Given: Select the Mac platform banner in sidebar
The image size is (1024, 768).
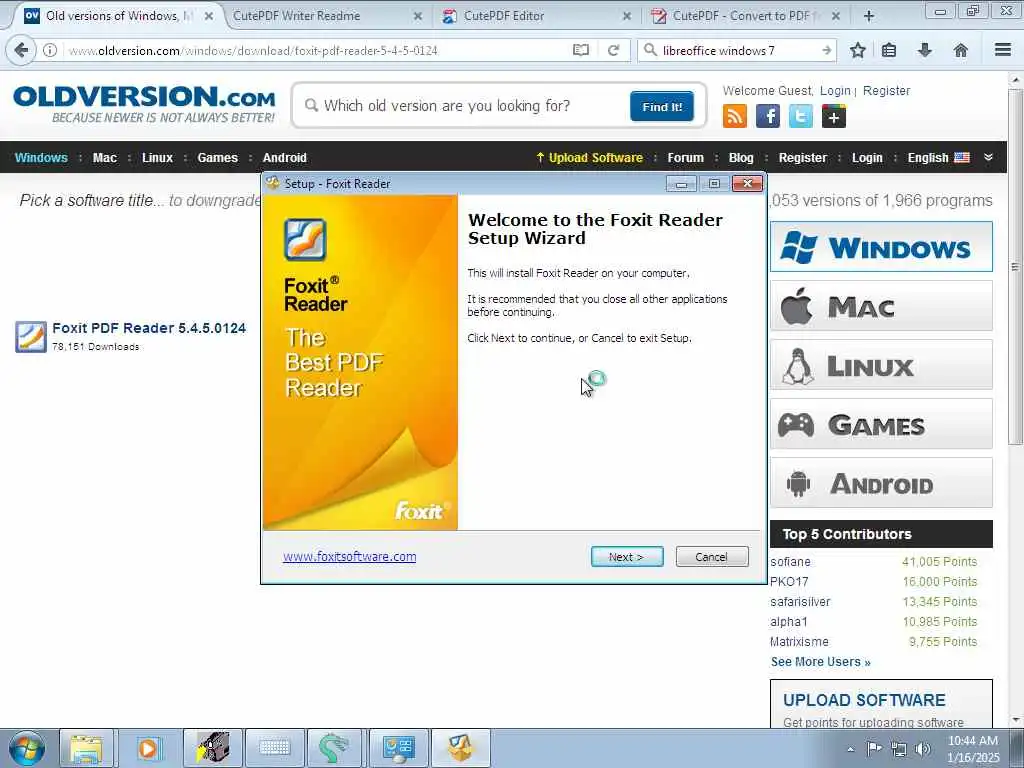Looking at the screenshot, I should (881, 306).
